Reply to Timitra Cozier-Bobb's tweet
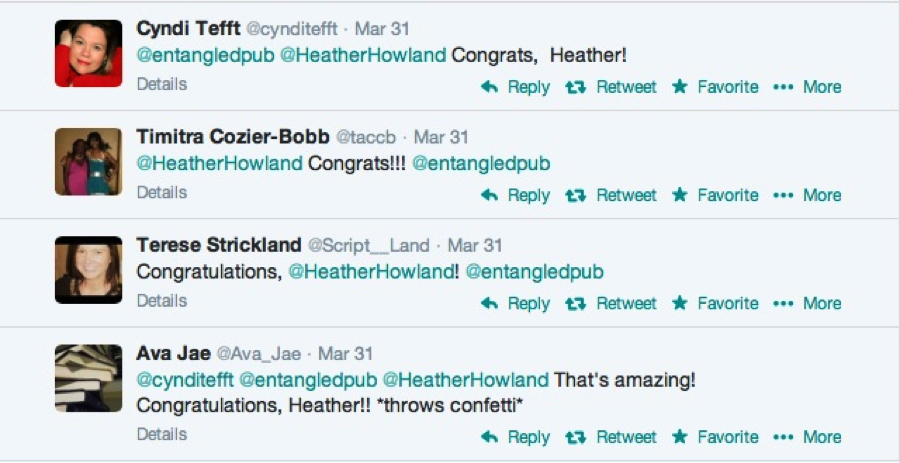The image size is (900, 463). (x=515, y=195)
